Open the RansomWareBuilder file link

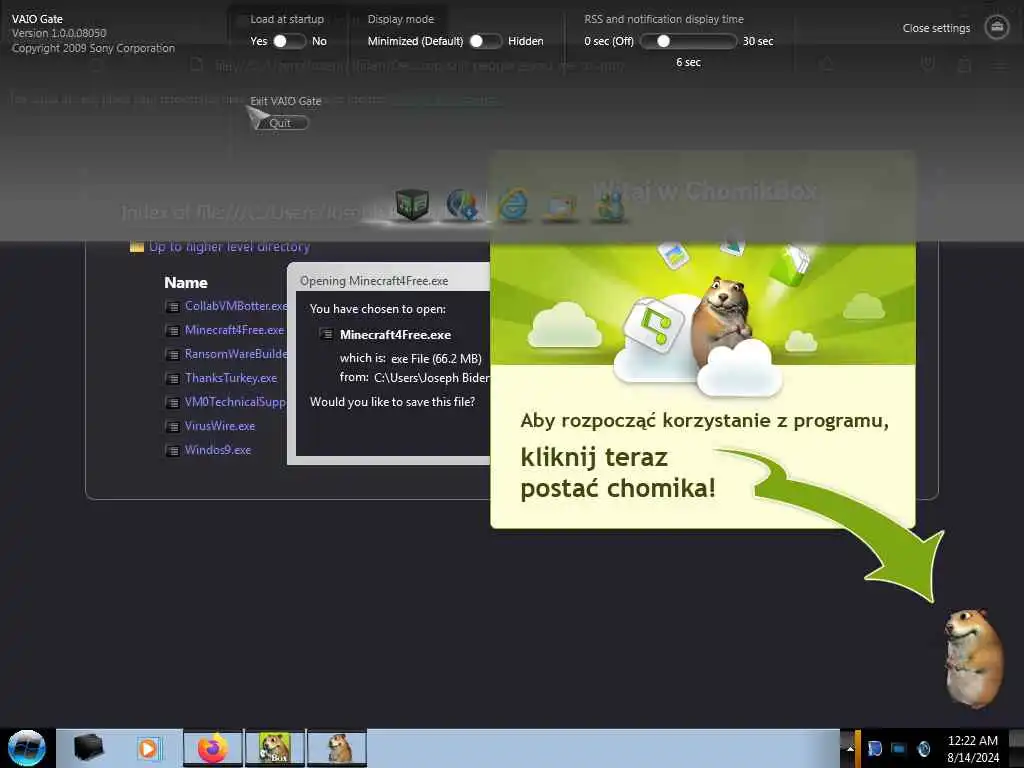[236, 354]
